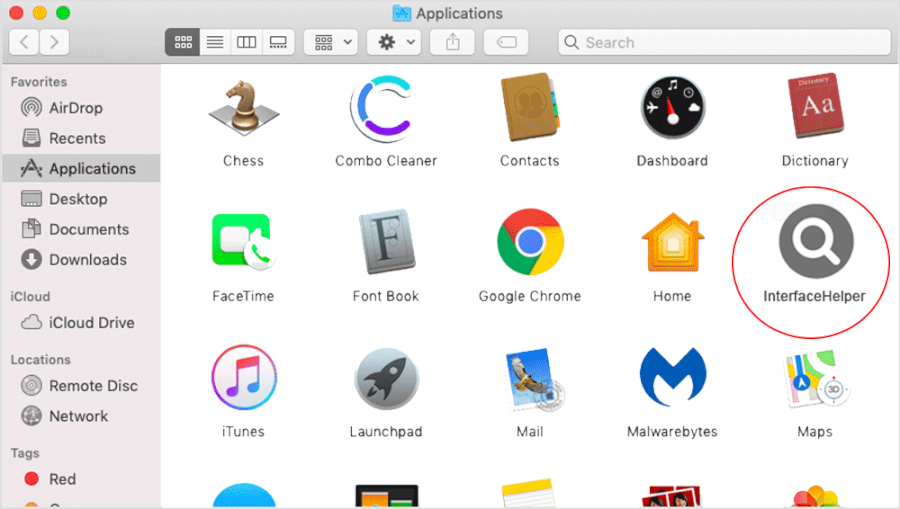Select the FaceTime app icon

[243, 242]
